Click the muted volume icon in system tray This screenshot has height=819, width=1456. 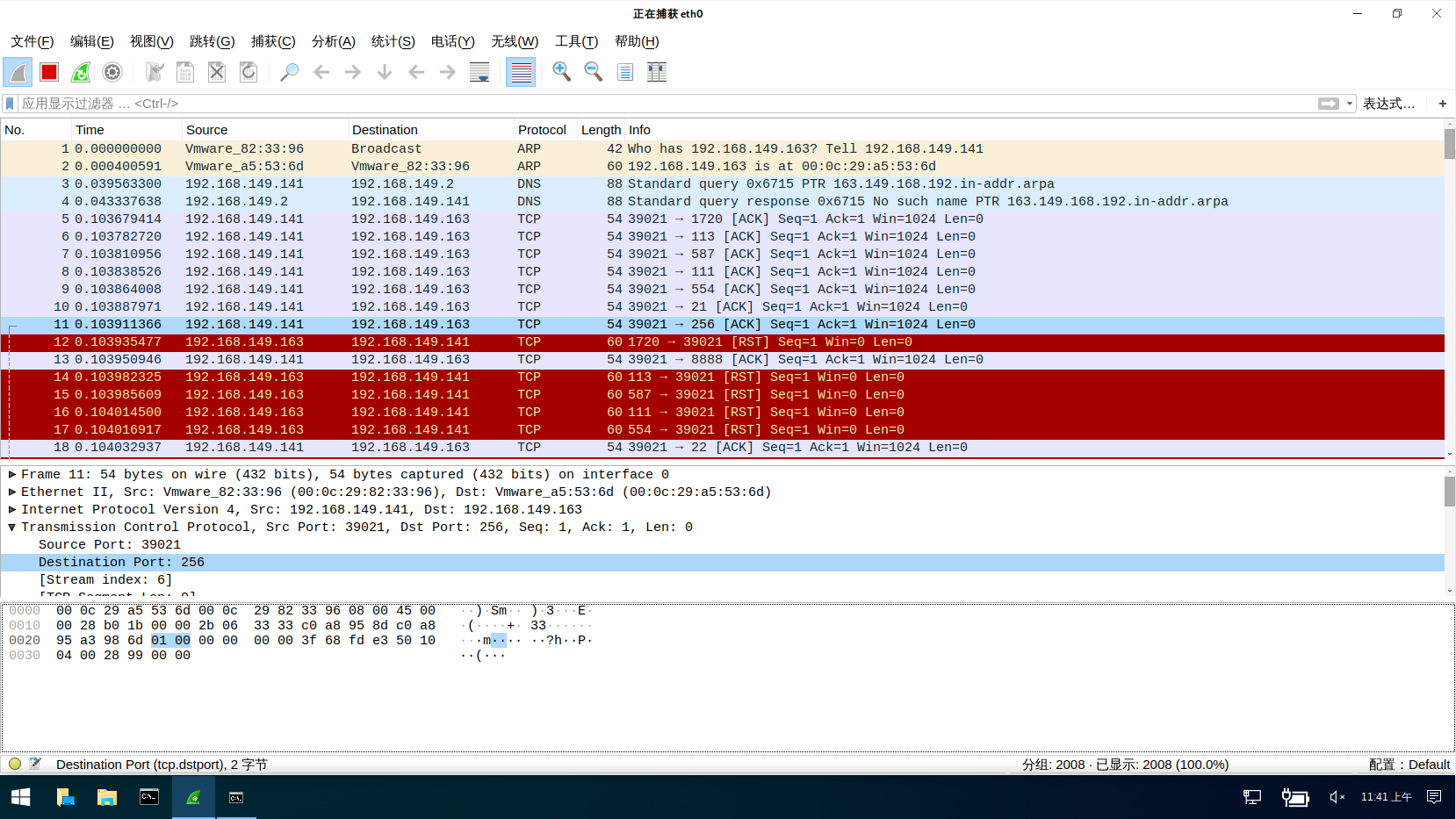(x=1337, y=797)
